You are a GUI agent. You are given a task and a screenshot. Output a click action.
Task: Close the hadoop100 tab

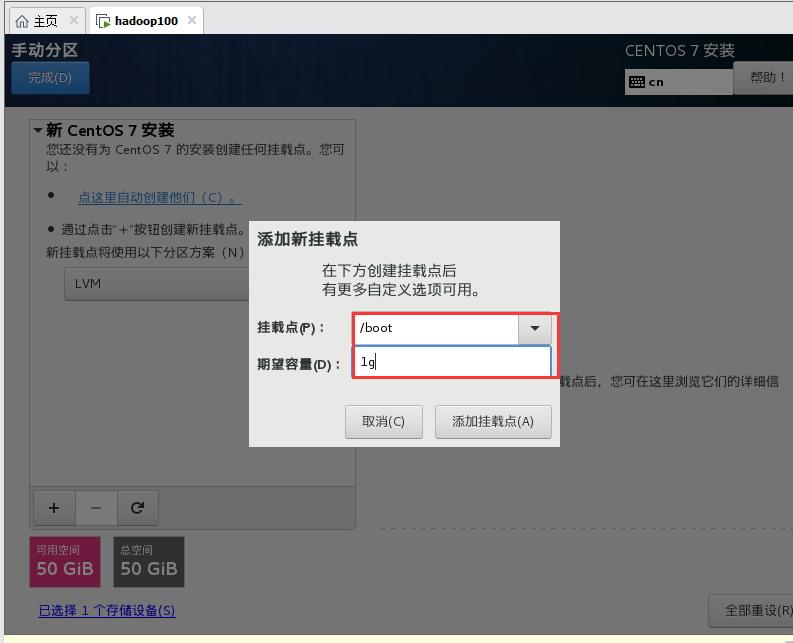[x=192, y=20]
